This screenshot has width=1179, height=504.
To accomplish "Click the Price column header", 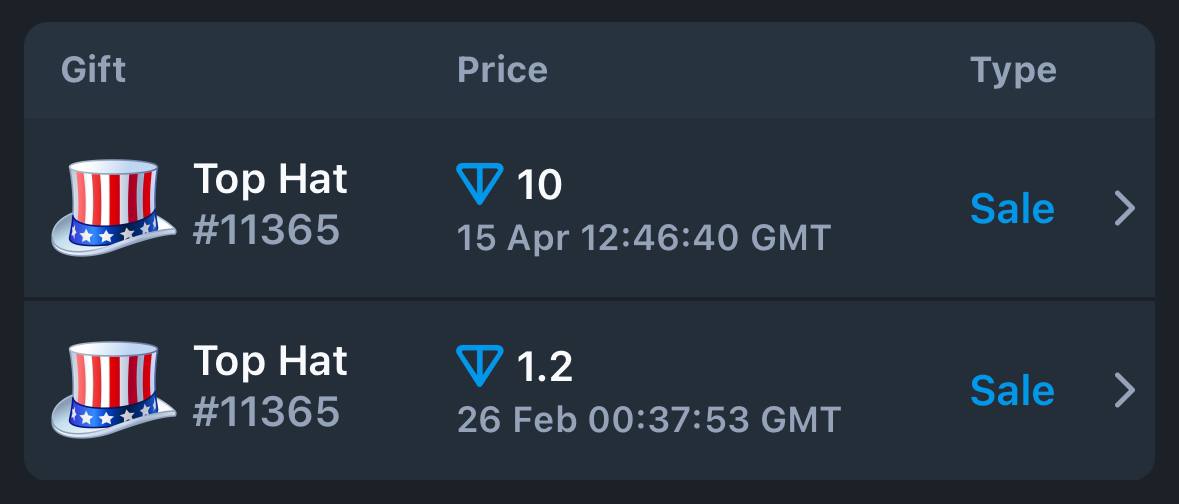I will (x=502, y=70).
